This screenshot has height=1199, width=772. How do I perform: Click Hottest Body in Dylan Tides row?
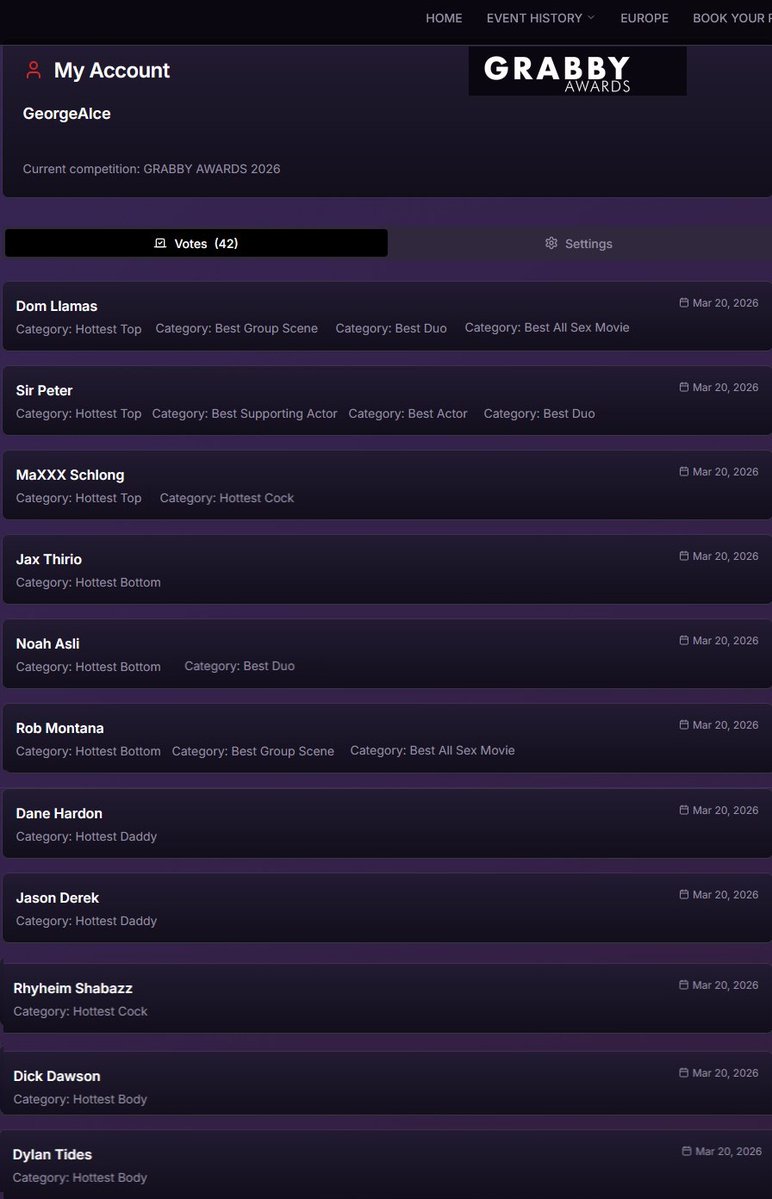pos(80,1178)
